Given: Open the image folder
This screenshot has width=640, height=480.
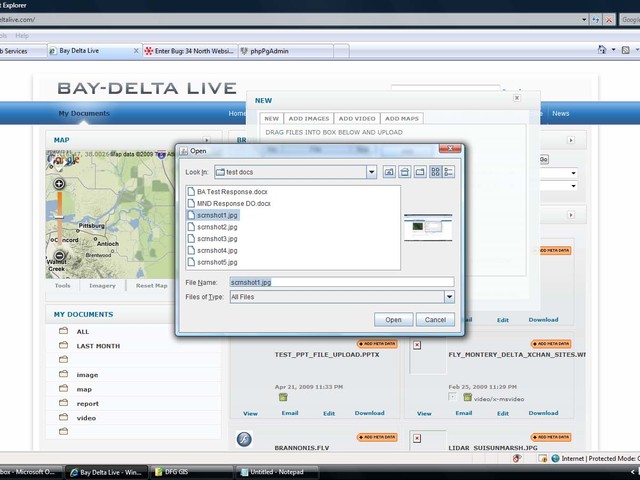Looking at the screenshot, I should pos(87,375).
